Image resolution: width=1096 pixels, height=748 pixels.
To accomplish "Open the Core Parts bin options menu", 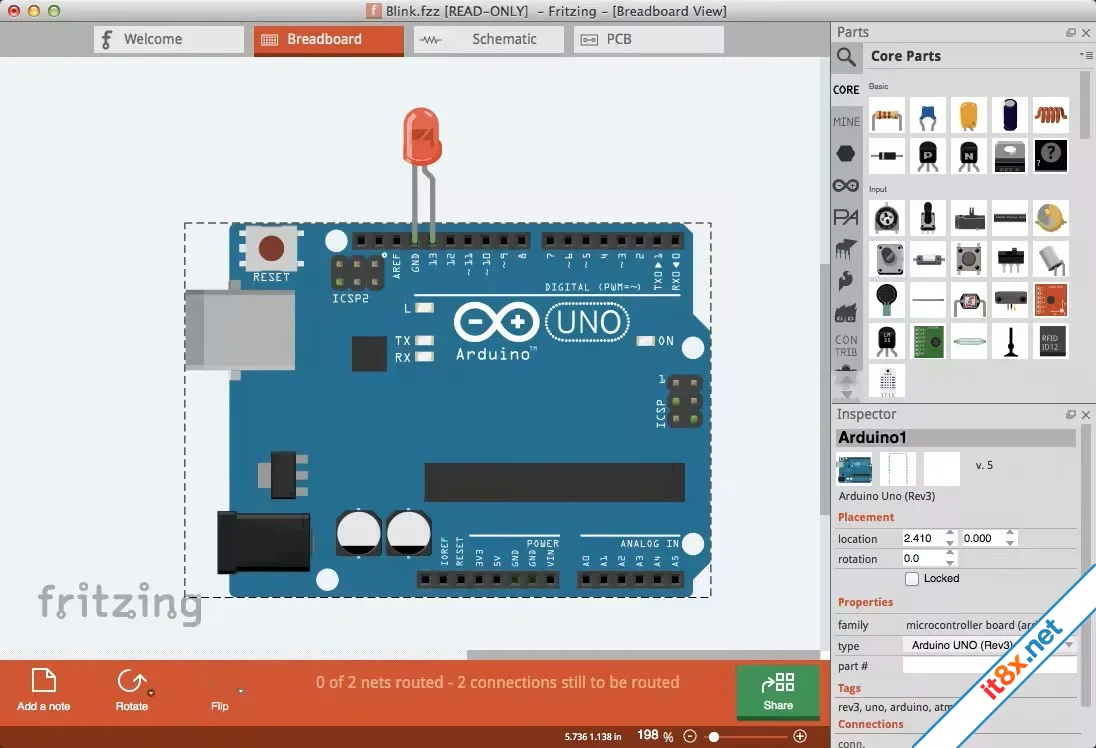I will click(1086, 55).
